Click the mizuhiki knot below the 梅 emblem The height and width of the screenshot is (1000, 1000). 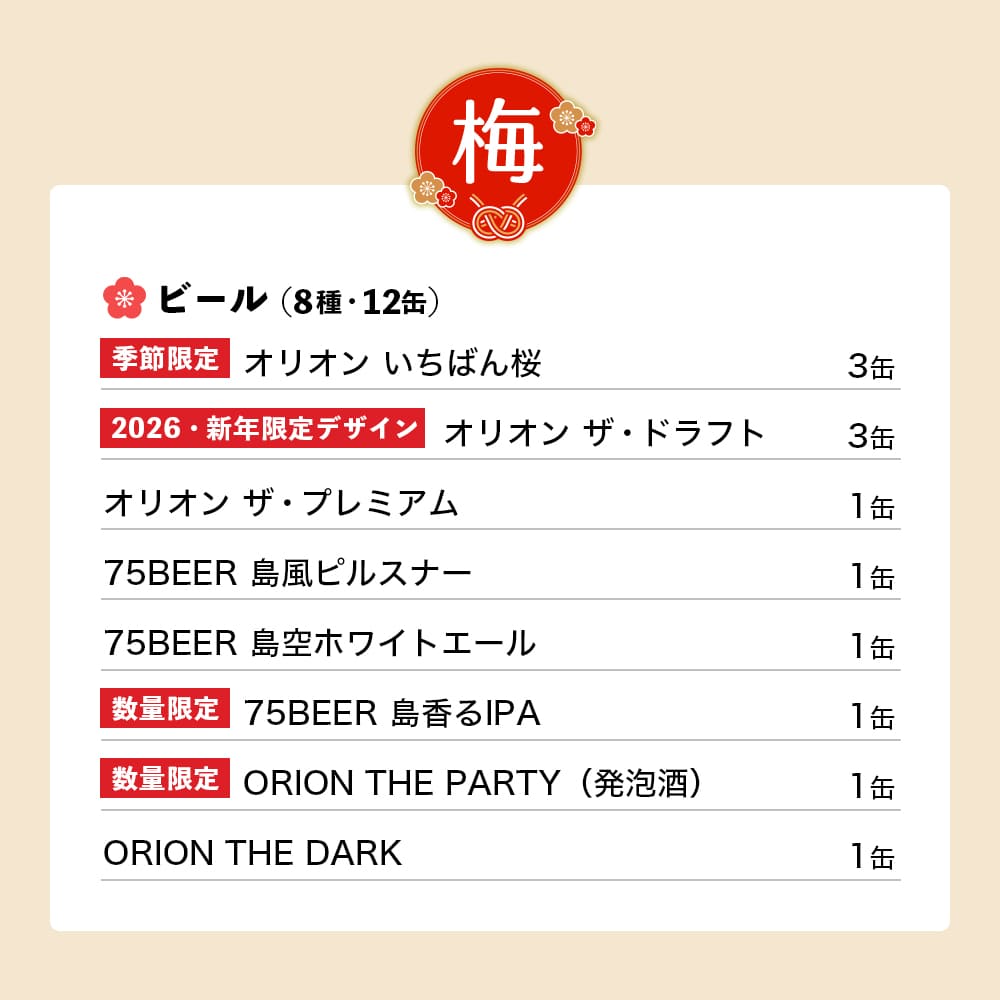pyautogui.click(x=500, y=220)
